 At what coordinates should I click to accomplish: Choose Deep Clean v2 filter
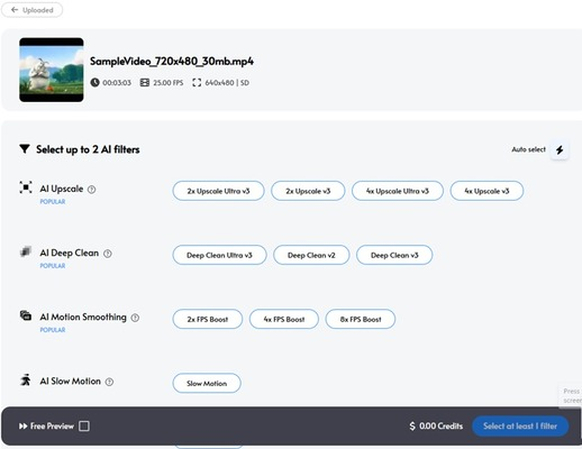click(x=311, y=255)
